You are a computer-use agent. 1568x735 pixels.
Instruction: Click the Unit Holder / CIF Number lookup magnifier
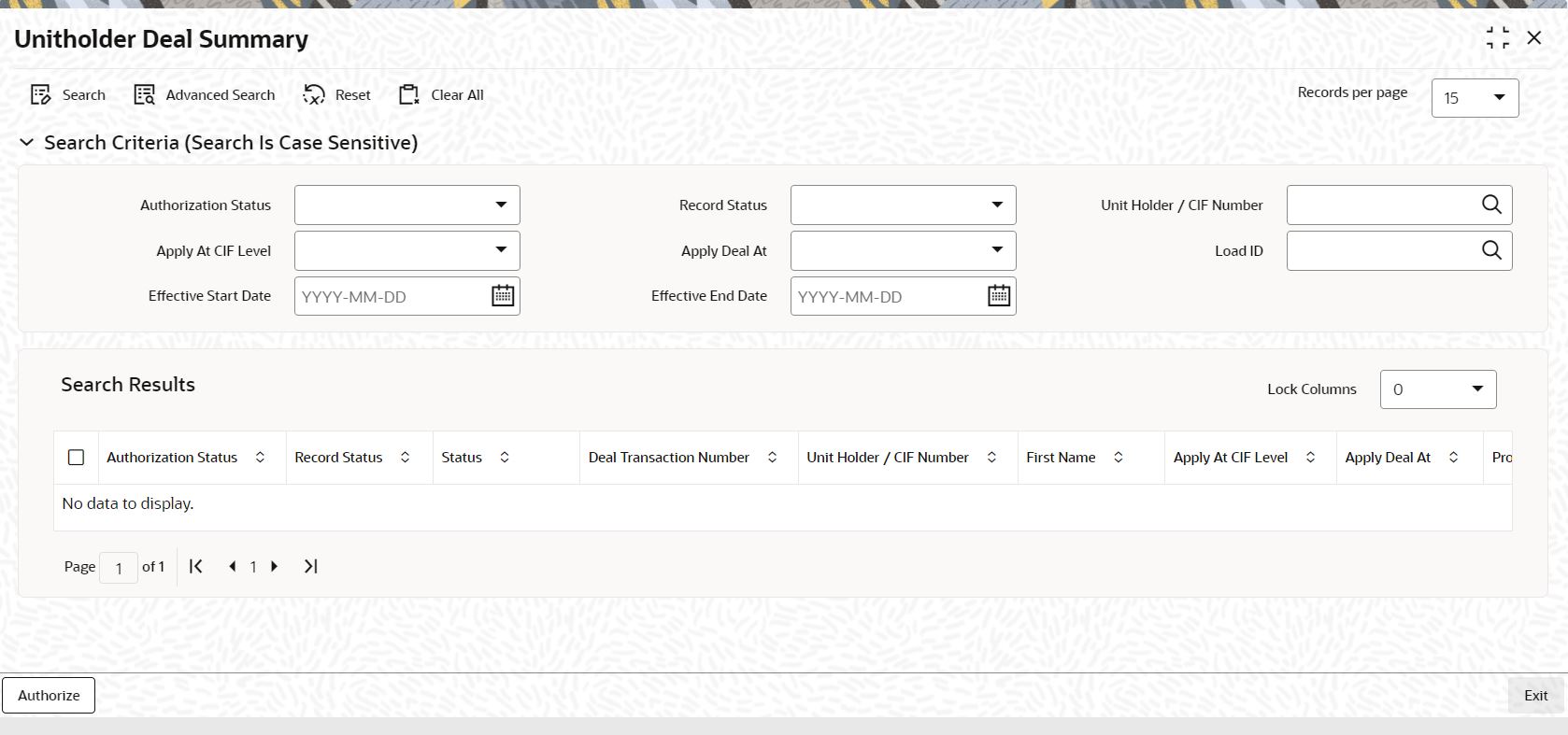(1491, 205)
